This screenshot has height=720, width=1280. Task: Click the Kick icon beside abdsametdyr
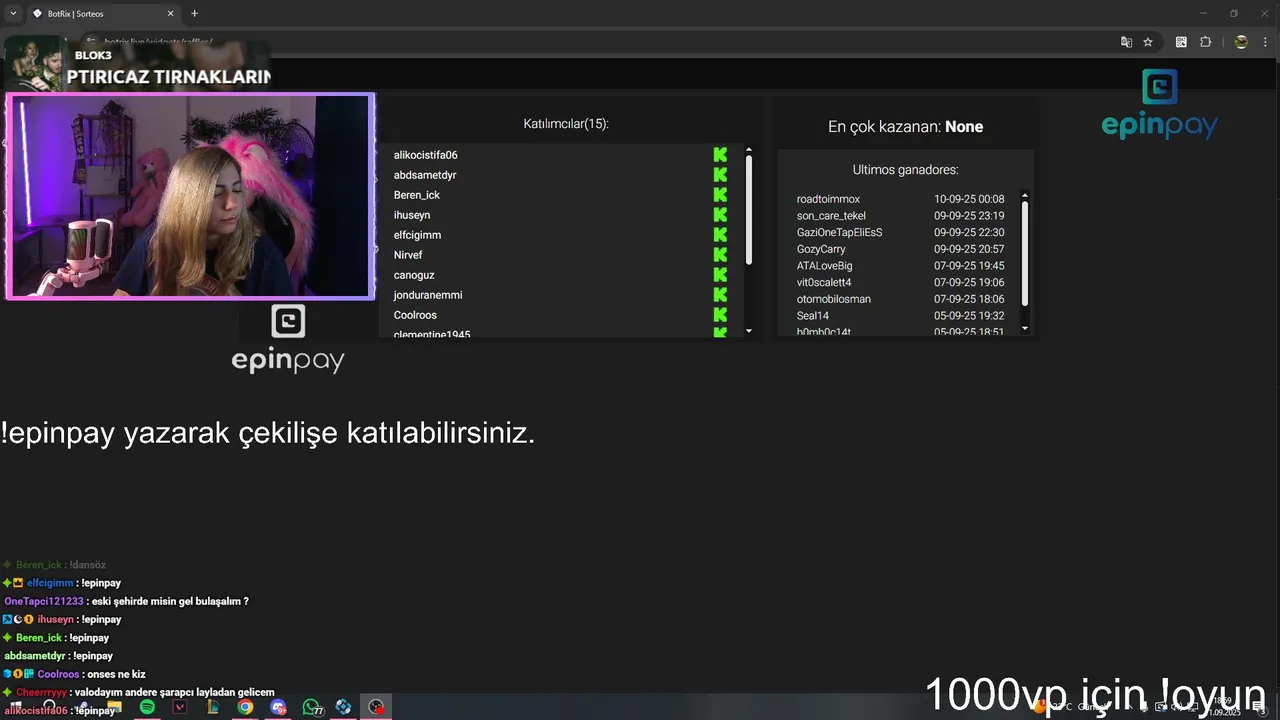point(720,175)
